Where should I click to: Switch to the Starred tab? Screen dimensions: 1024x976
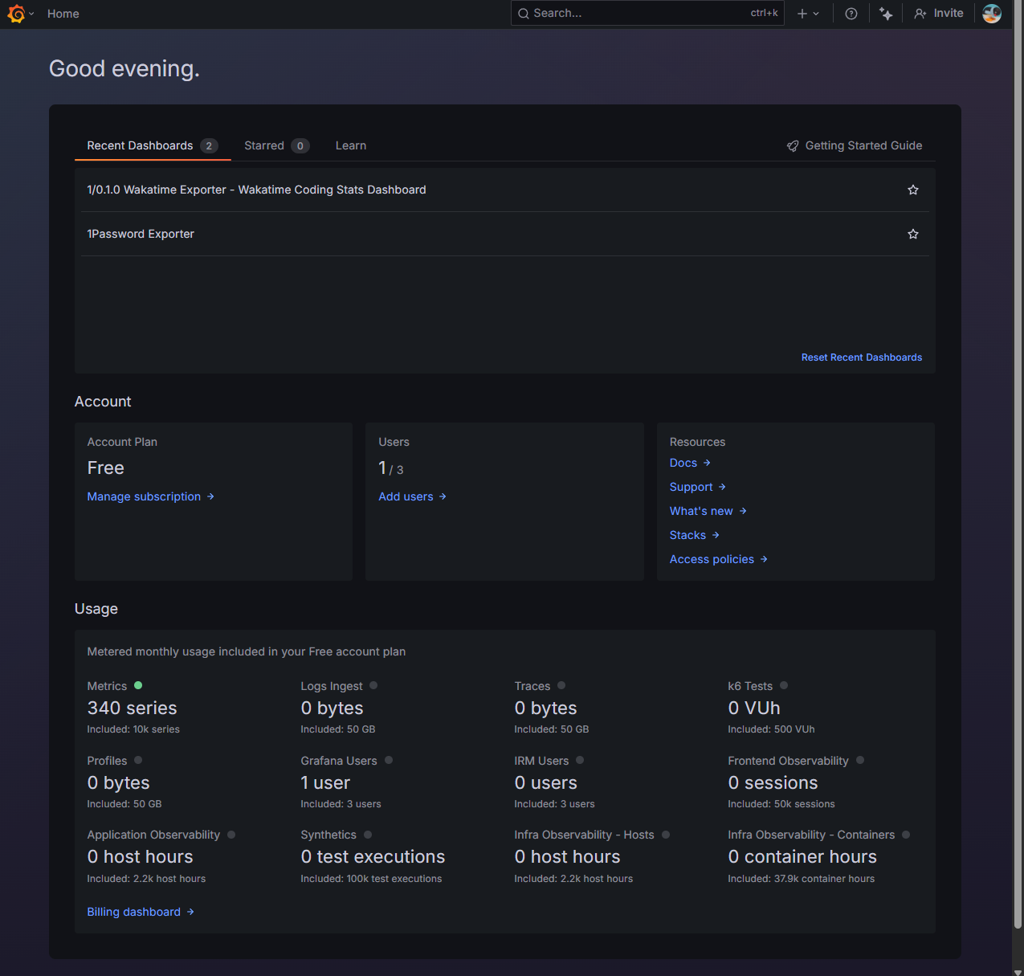click(x=275, y=146)
